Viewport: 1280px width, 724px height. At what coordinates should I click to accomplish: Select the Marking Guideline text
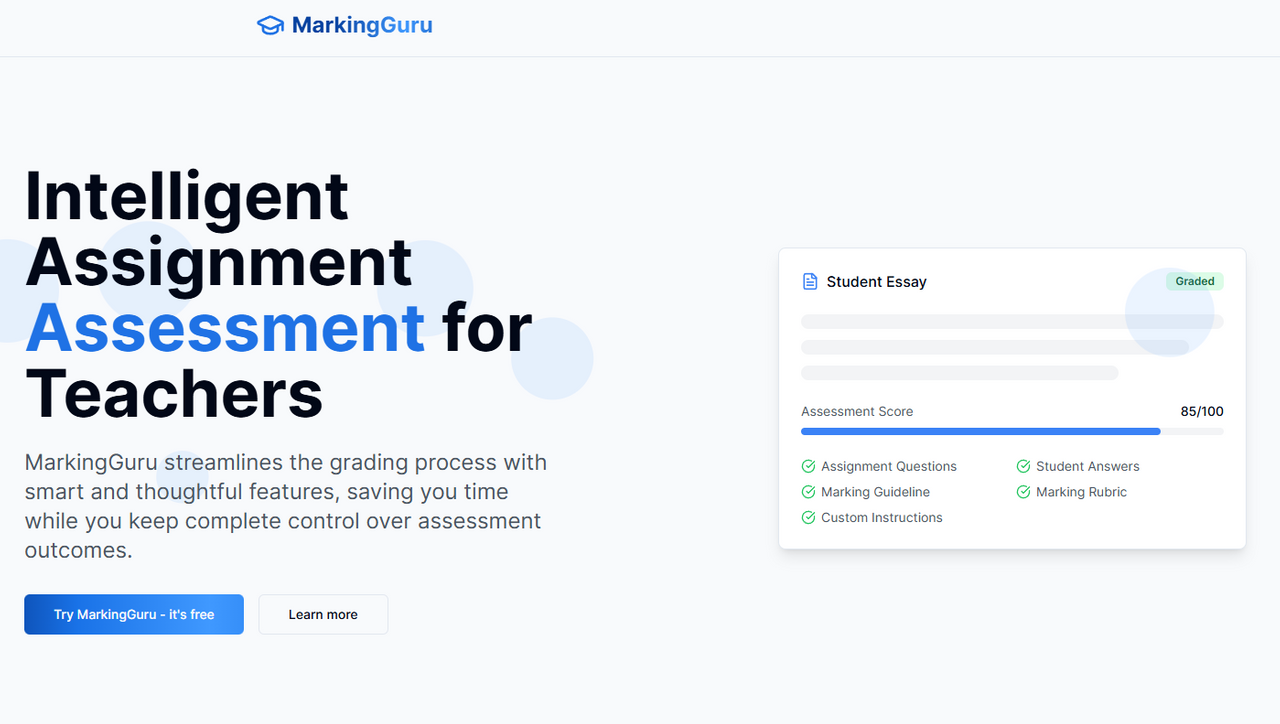[875, 492]
